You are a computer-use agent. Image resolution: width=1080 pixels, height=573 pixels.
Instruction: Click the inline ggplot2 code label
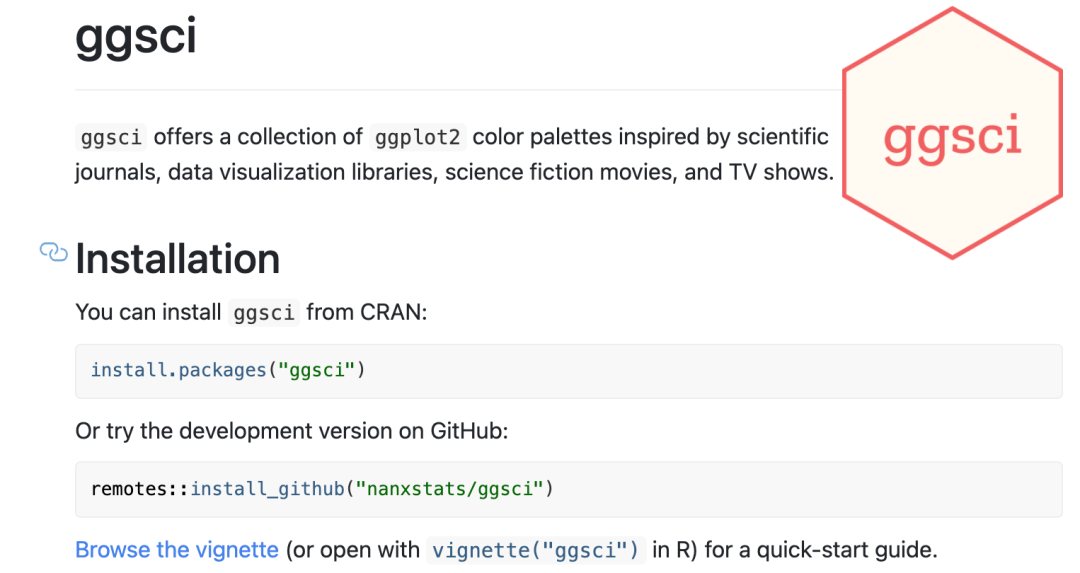click(418, 137)
